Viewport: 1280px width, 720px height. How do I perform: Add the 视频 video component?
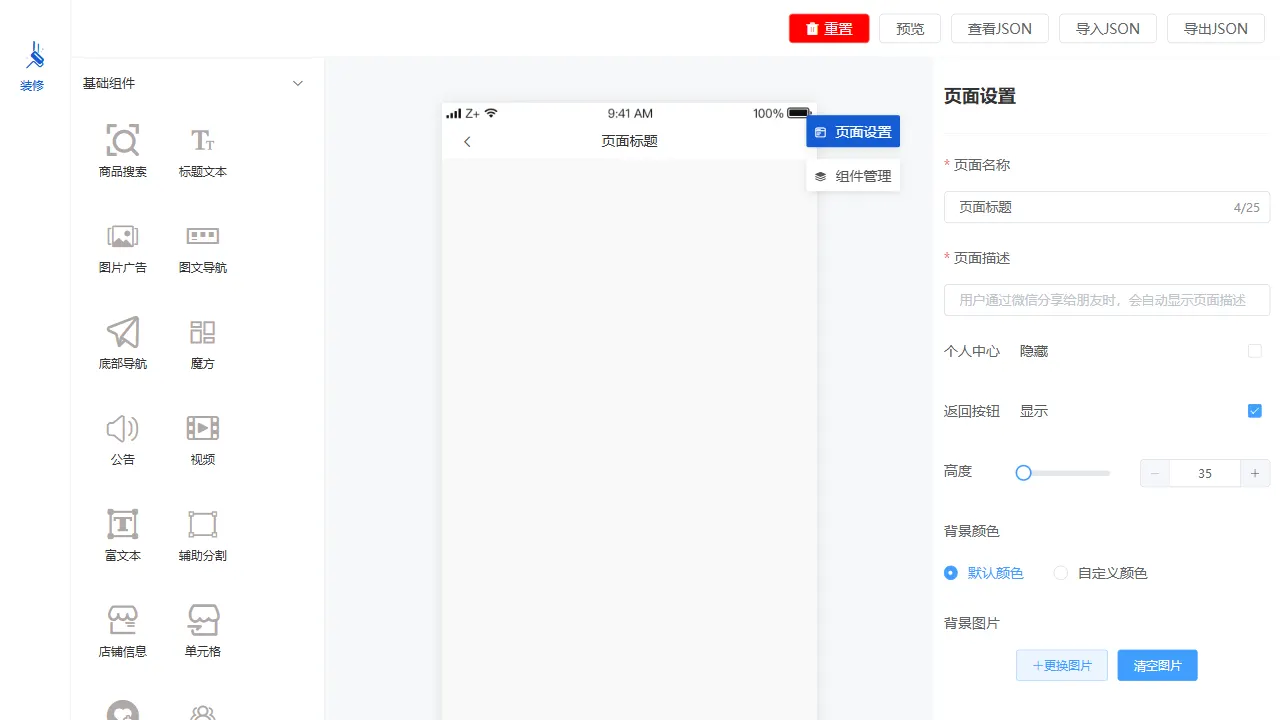point(203,439)
